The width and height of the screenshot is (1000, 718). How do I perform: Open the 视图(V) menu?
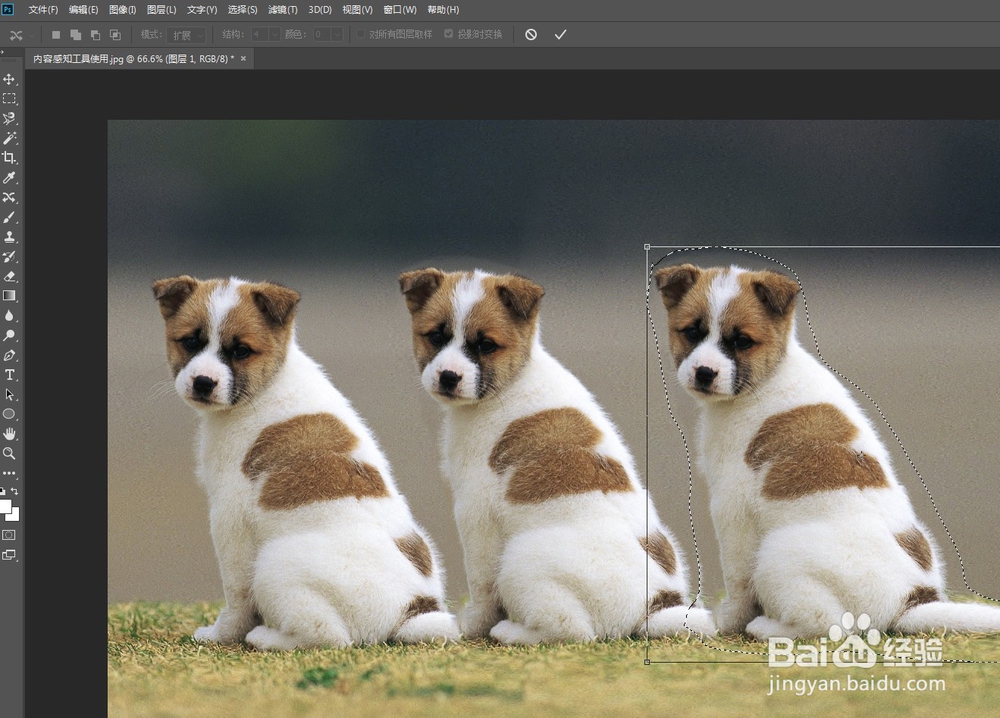coord(357,10)
